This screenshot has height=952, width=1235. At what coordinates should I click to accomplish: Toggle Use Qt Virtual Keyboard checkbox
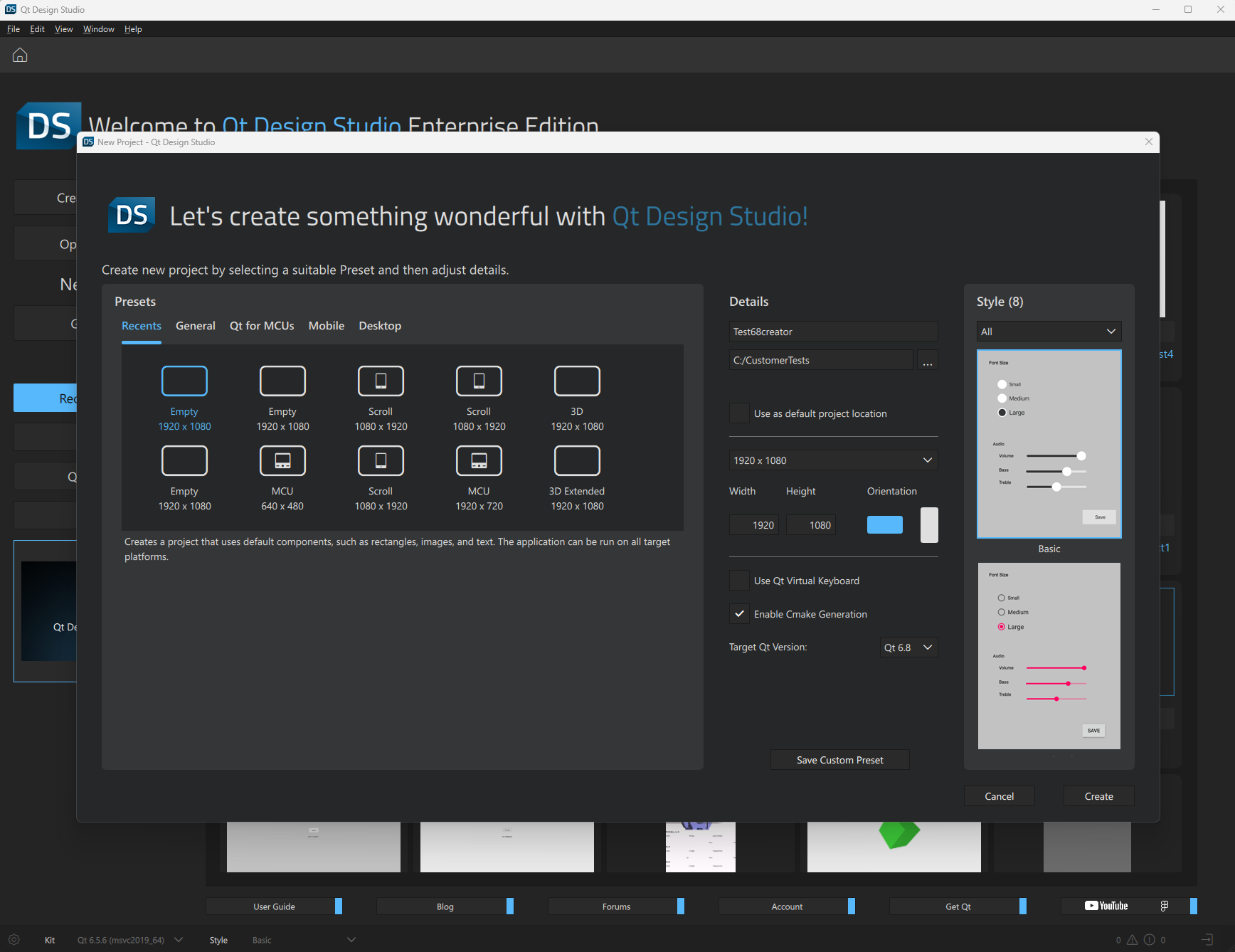740,581
